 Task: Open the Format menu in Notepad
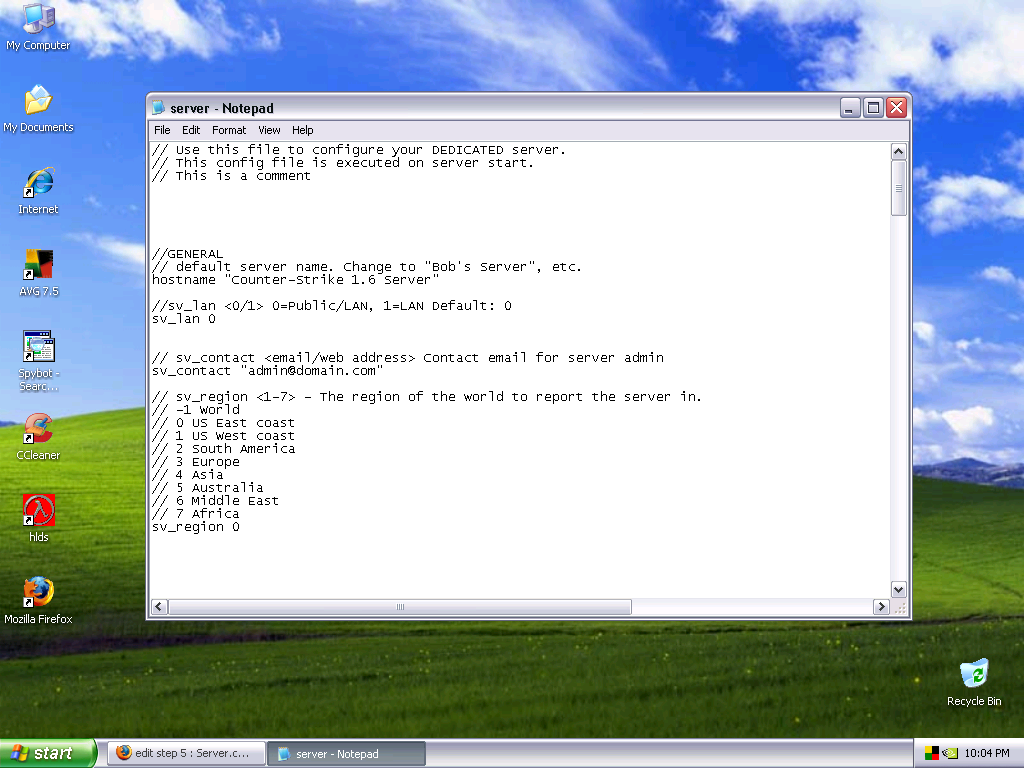pyautogui.click(x=229, y=130)
